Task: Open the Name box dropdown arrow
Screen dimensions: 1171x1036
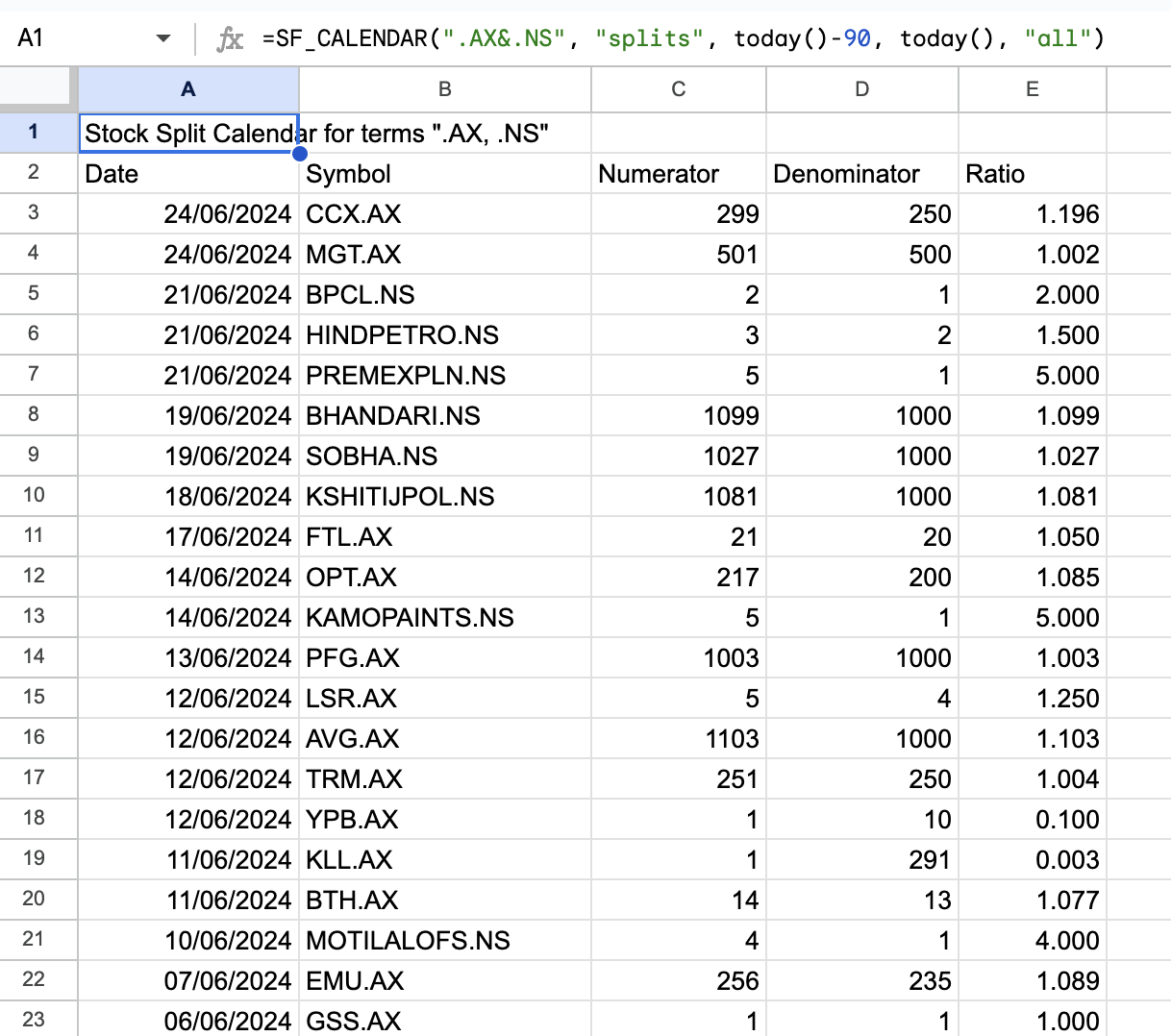Action: tap(163, 38)
